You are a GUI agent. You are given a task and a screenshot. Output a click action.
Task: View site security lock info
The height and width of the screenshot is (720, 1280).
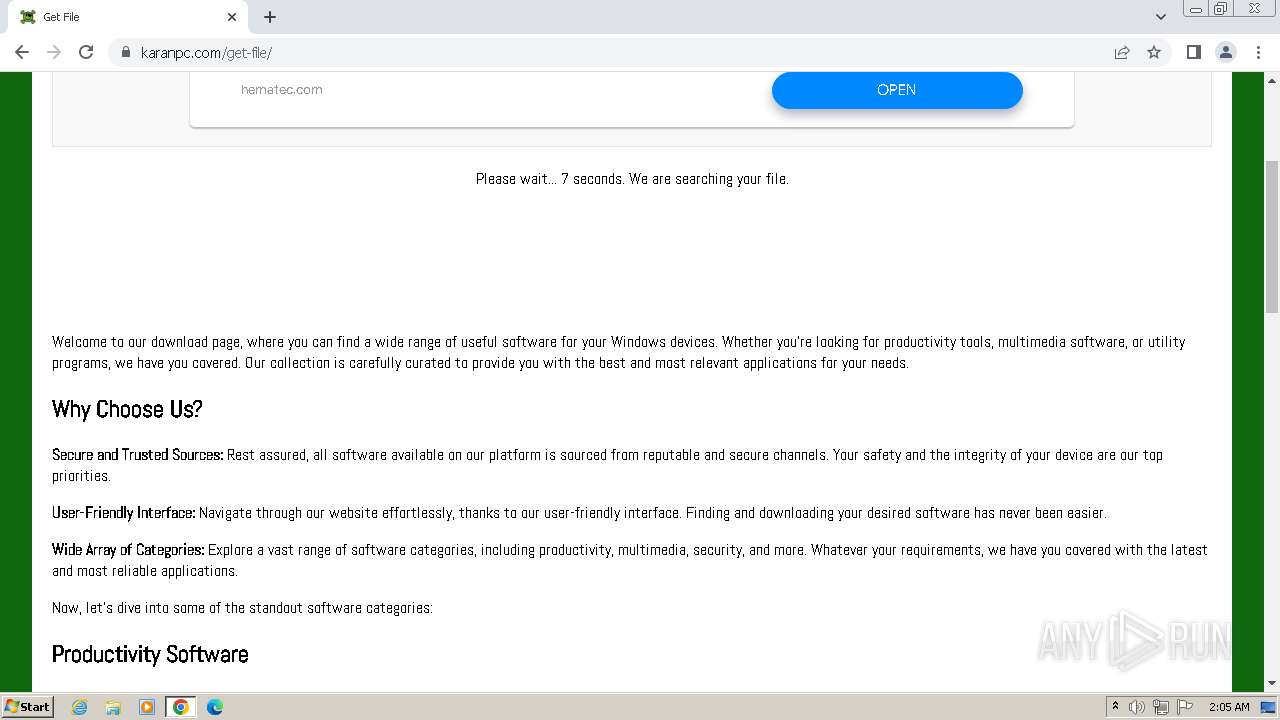click(126, 52)
